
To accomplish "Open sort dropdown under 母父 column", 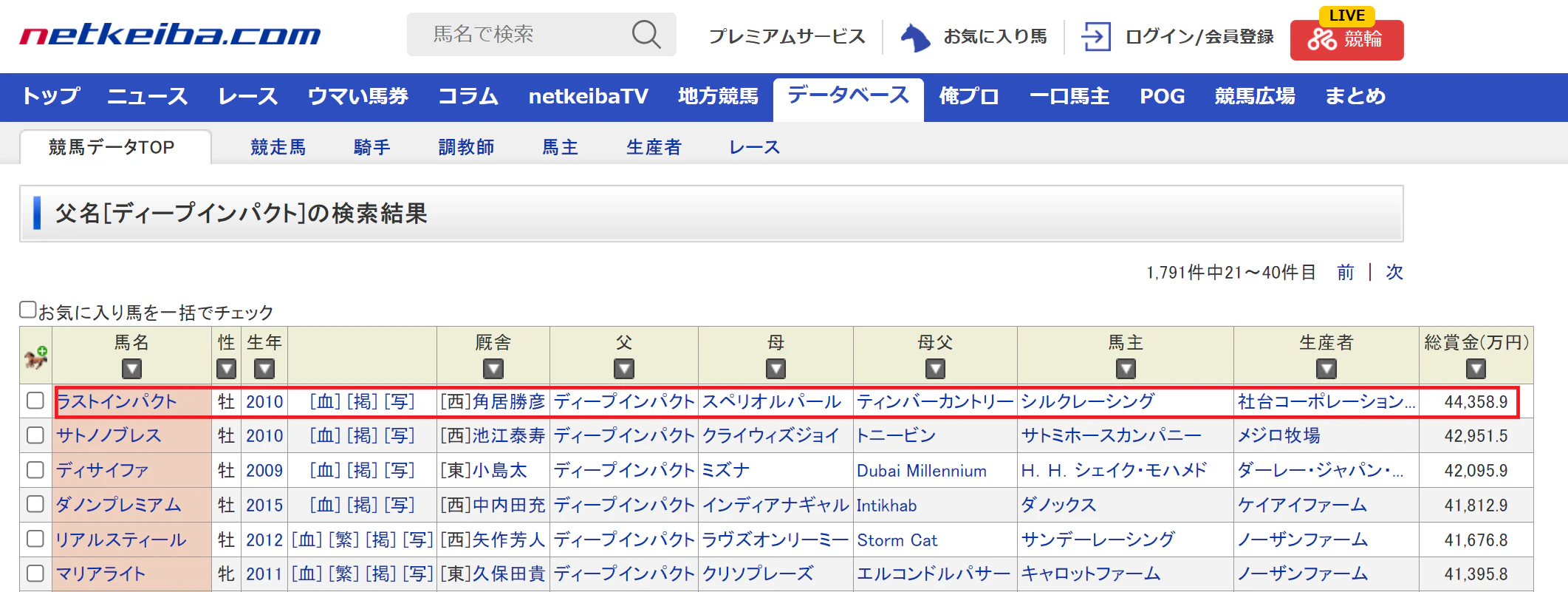I will click(x=936, y=368).
